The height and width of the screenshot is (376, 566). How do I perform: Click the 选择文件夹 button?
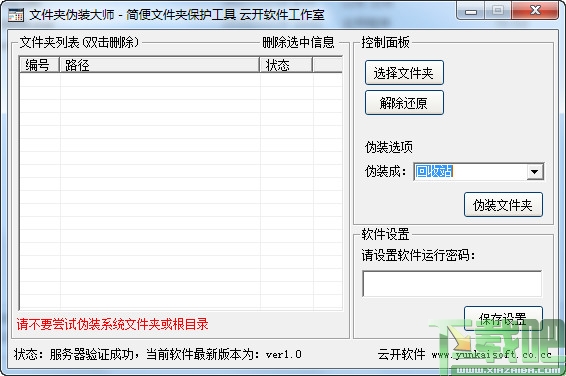[404, 73]
